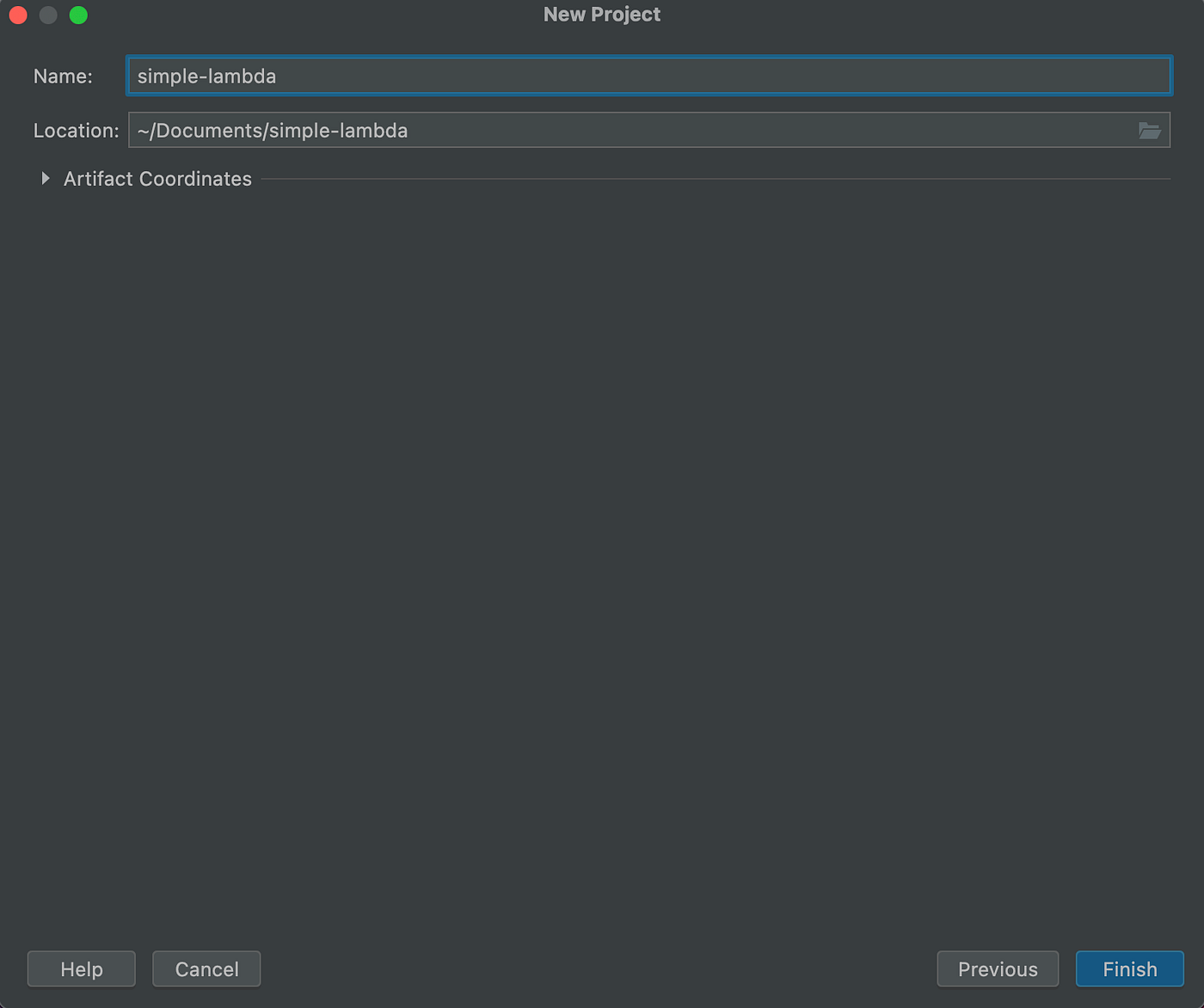The height and width of the screenshot is (1008, 1204).
Task: Click the Location: label
Action: (x=76, y=130)
